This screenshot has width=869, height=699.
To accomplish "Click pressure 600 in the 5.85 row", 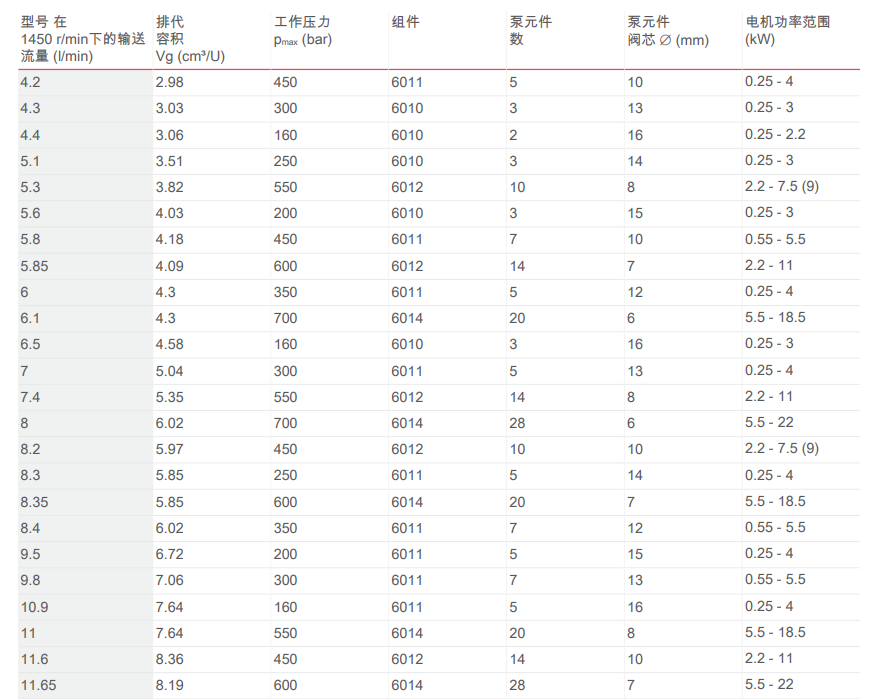I will pos(285,267).
